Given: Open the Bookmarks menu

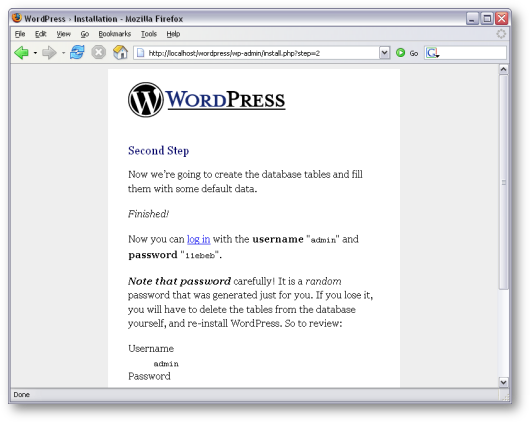Looking at the screenshot, I should 115,34.
